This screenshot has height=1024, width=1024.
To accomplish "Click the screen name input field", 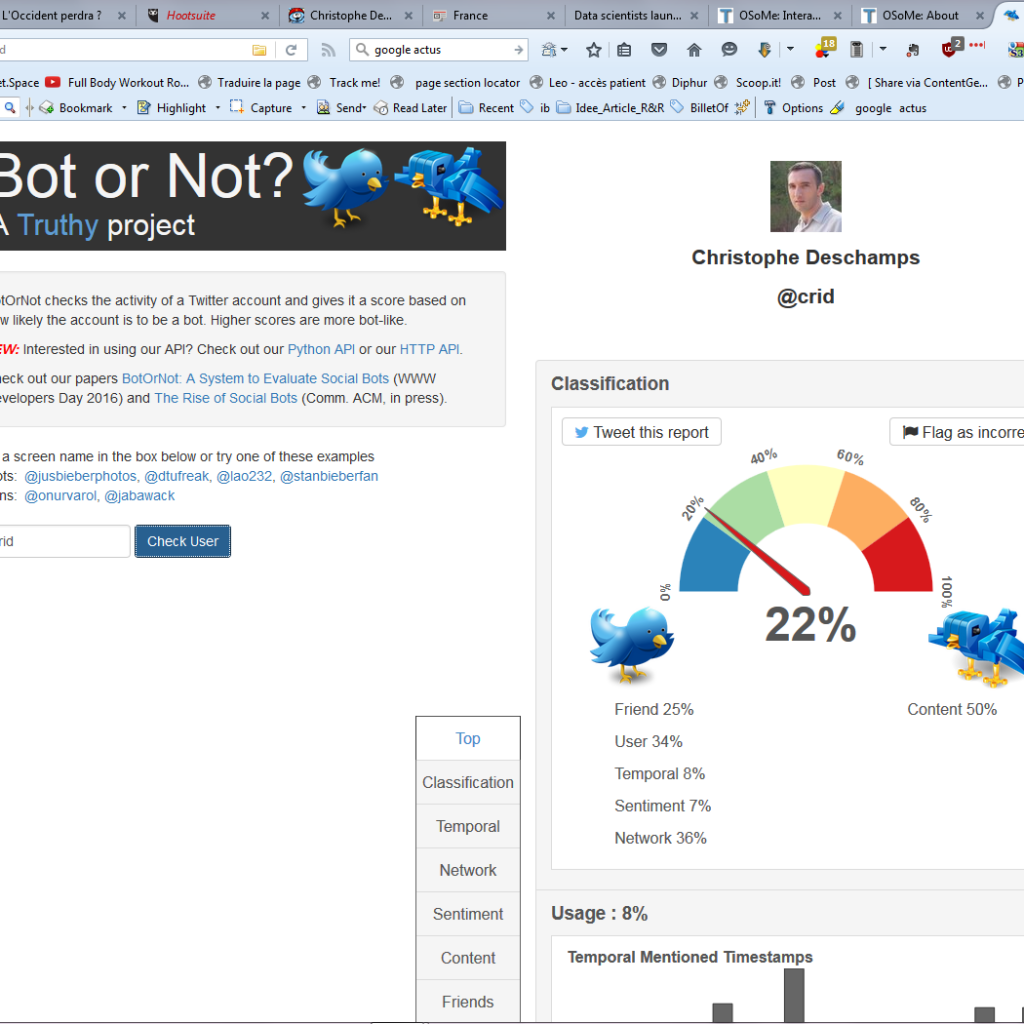I will point(64,541).
